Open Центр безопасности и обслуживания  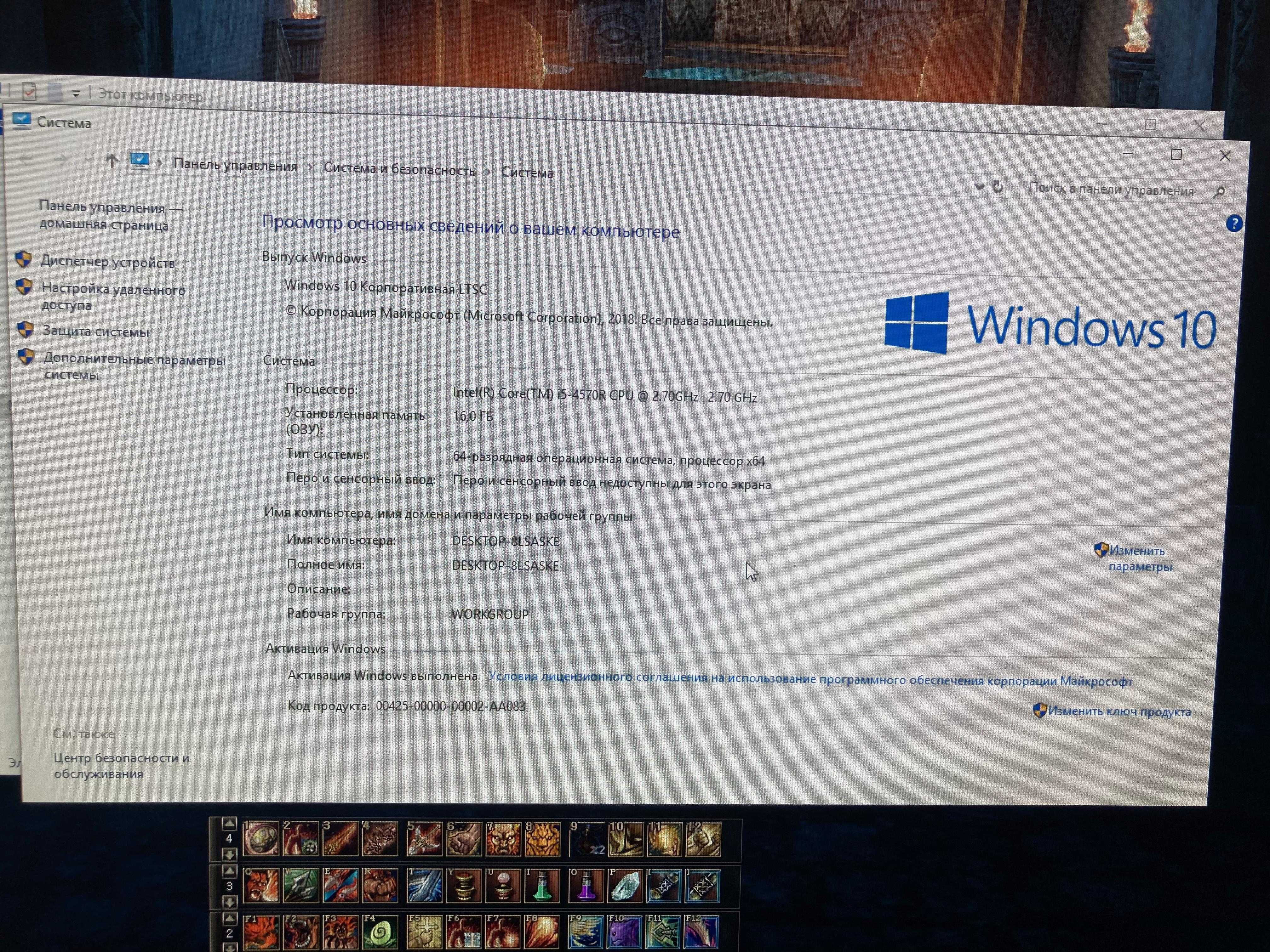point(121,766)
